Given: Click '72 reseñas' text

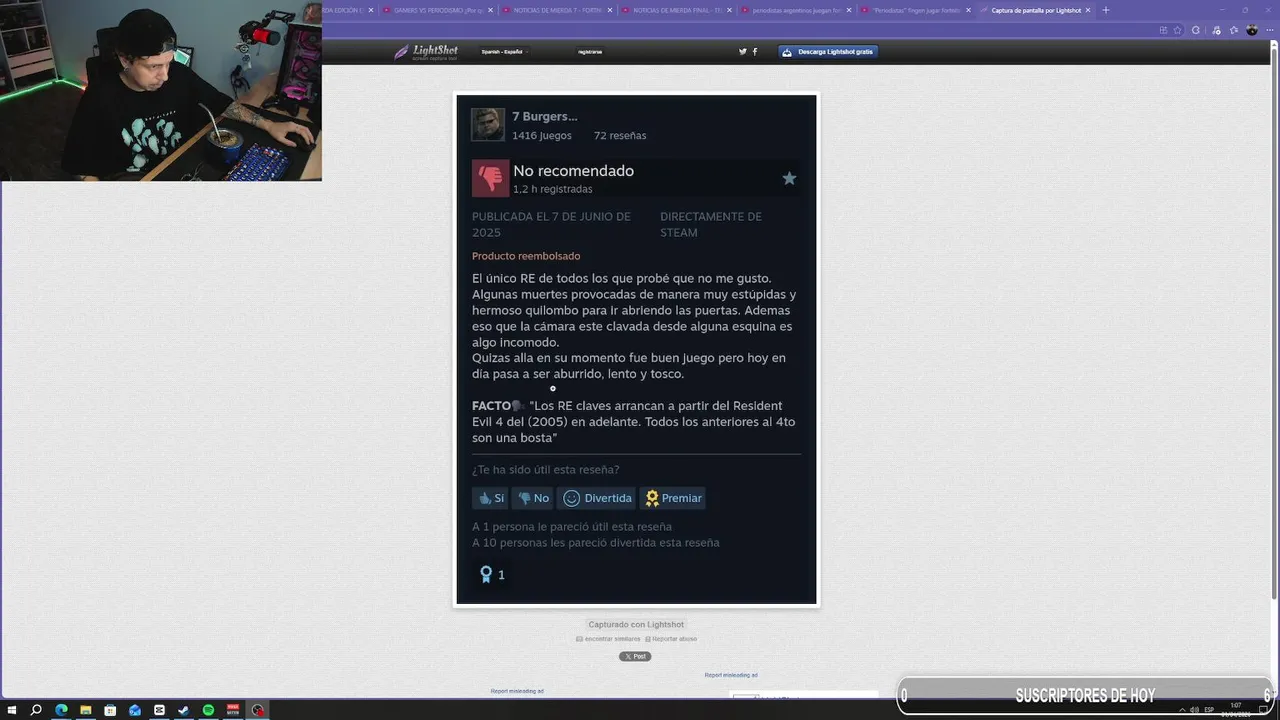Looking at the screenshot, I should (620, 135).
